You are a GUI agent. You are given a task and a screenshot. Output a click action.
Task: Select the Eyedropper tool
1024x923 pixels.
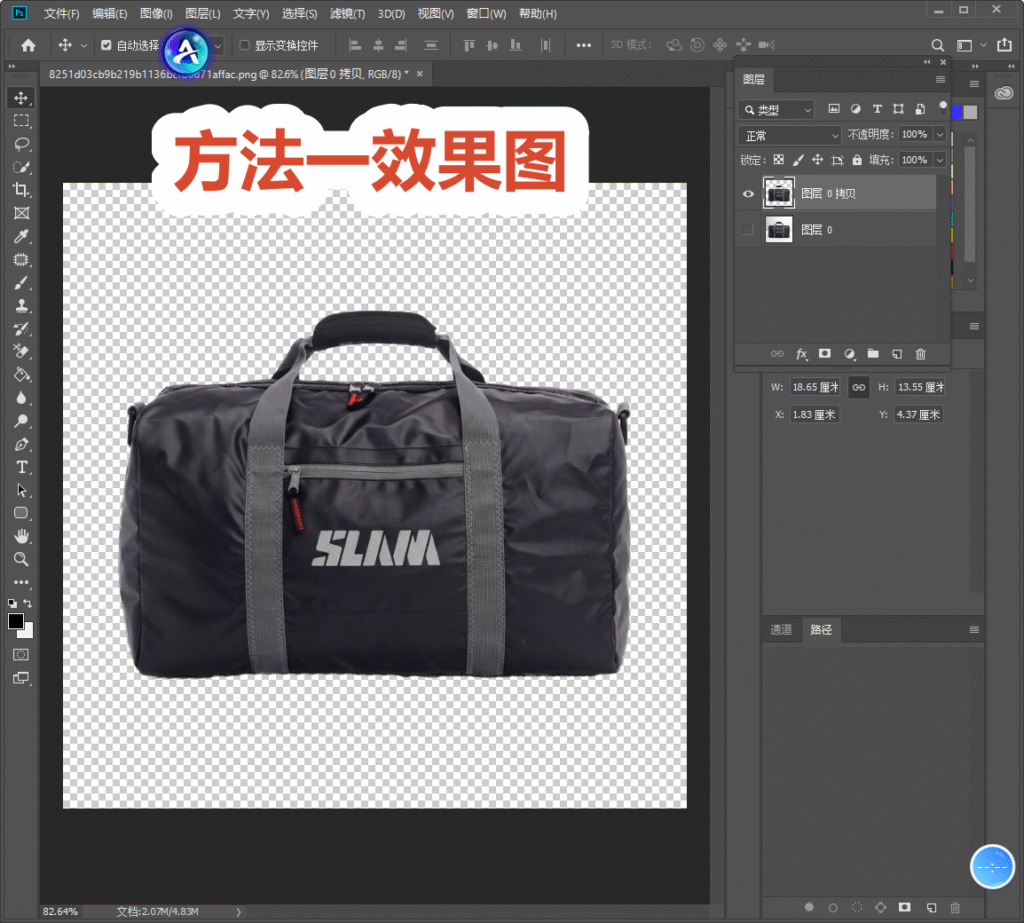point(21,236)
